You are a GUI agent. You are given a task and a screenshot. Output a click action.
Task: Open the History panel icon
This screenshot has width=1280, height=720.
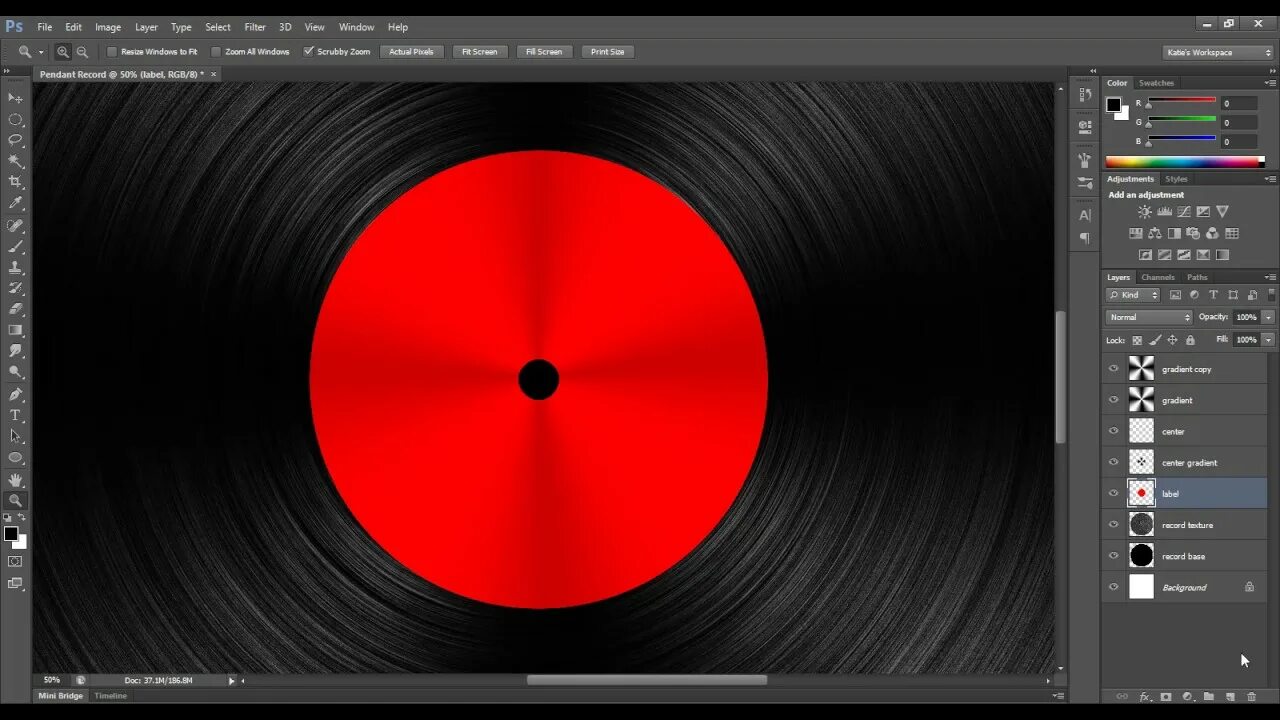point(1085,95)
